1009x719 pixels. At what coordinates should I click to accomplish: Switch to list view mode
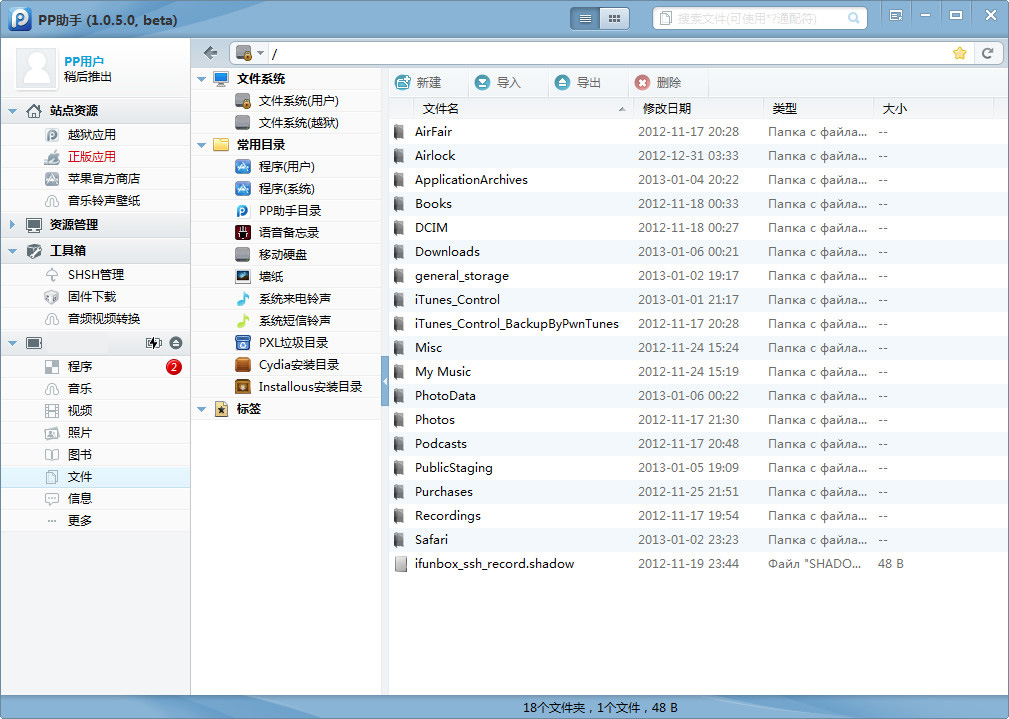tap(585, 18)
